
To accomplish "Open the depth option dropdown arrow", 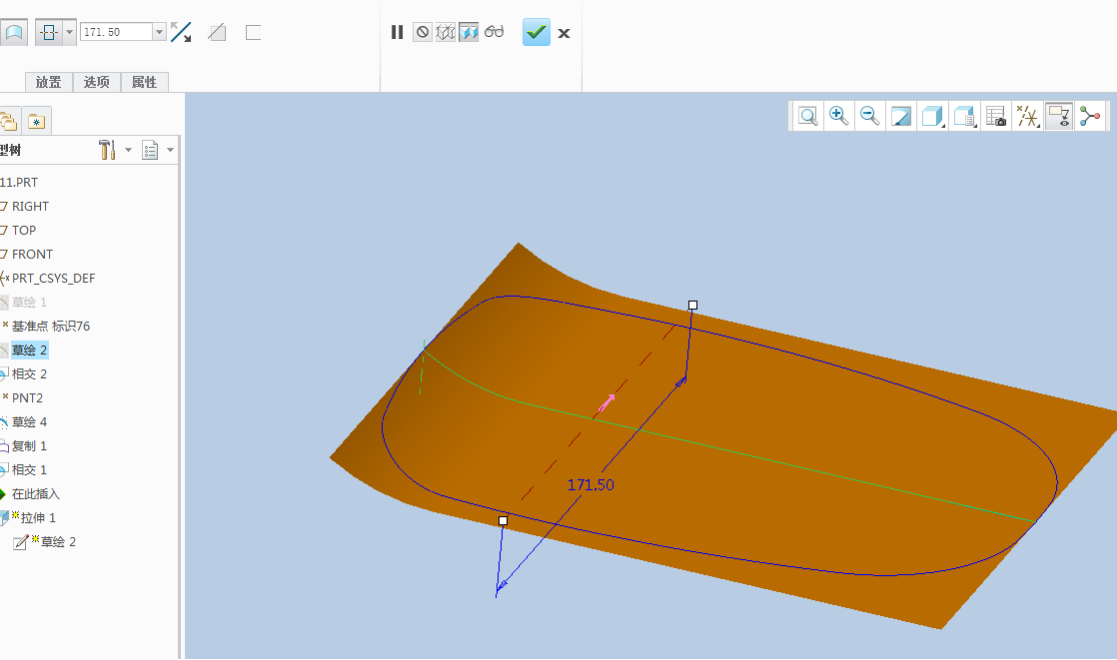I will point(69,32).
